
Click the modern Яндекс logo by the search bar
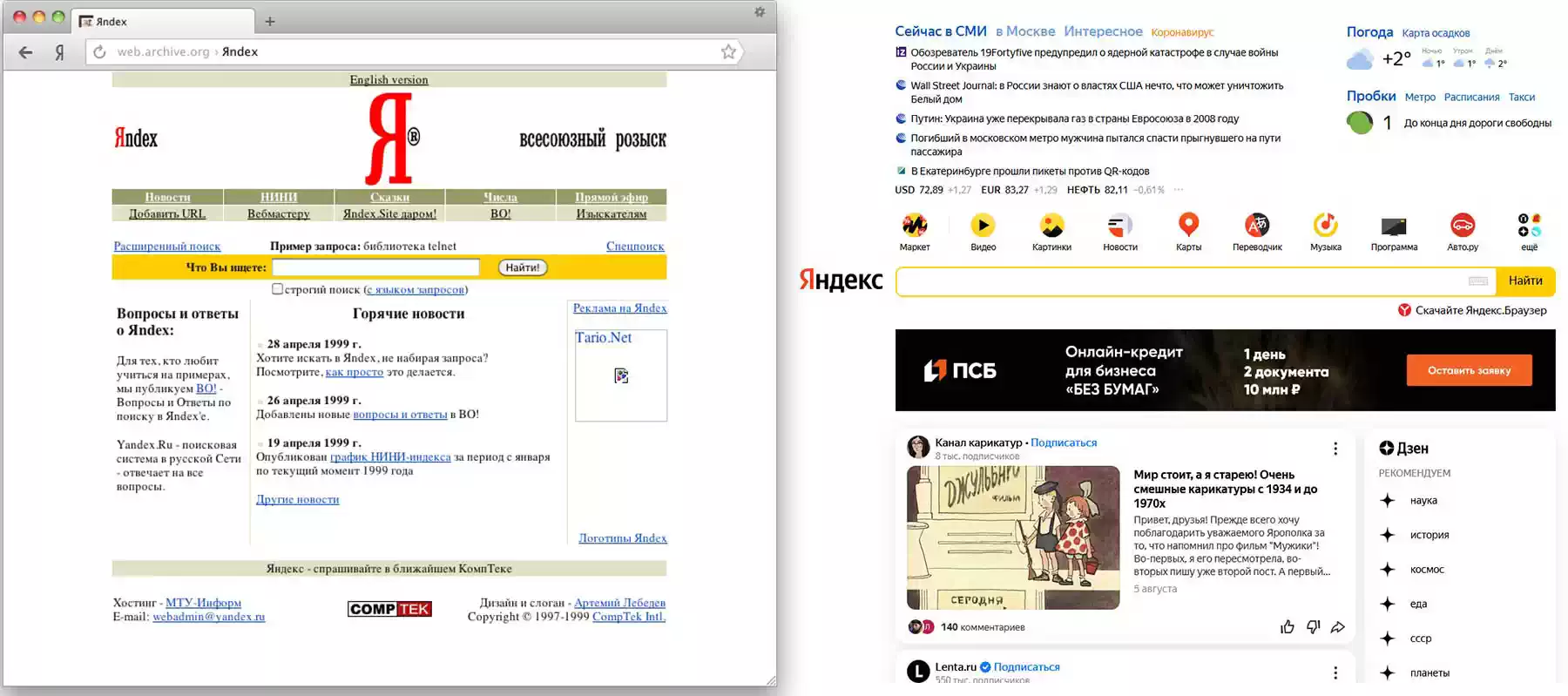pyautogui.click(x=841, y=280)
